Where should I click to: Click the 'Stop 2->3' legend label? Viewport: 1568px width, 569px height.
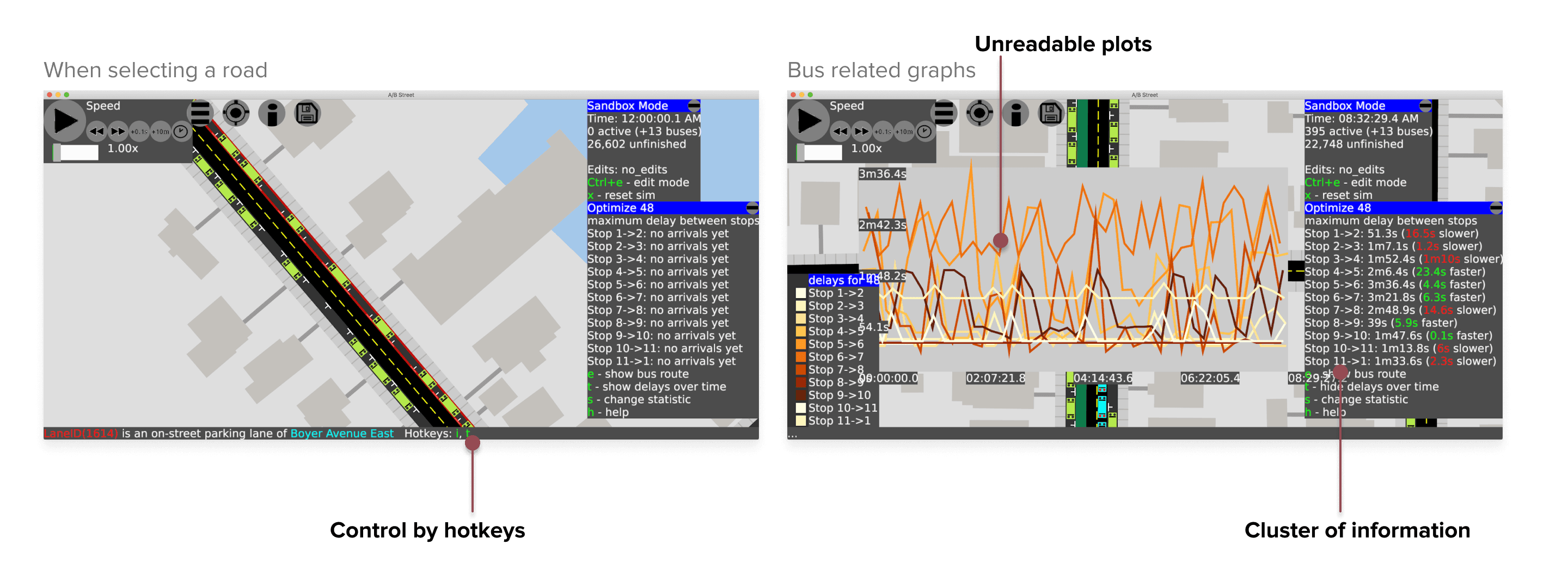836,306
